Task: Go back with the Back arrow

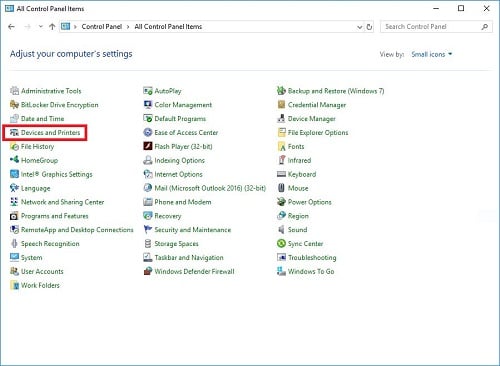Action: [12, 27]
